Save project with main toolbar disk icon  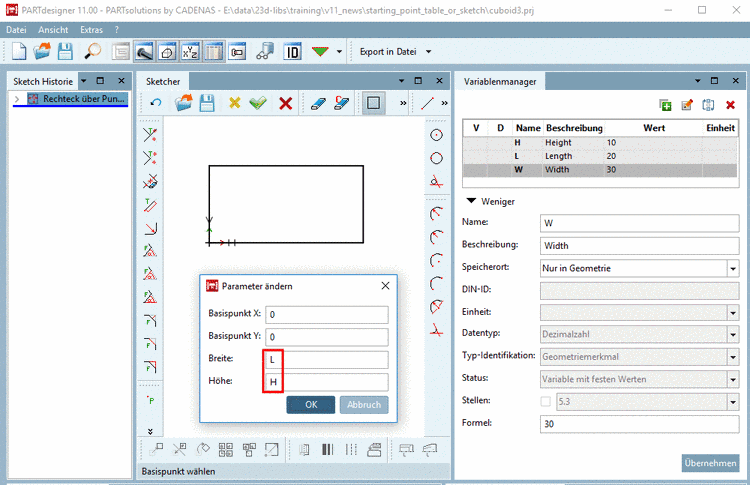(x=65, y=51)
